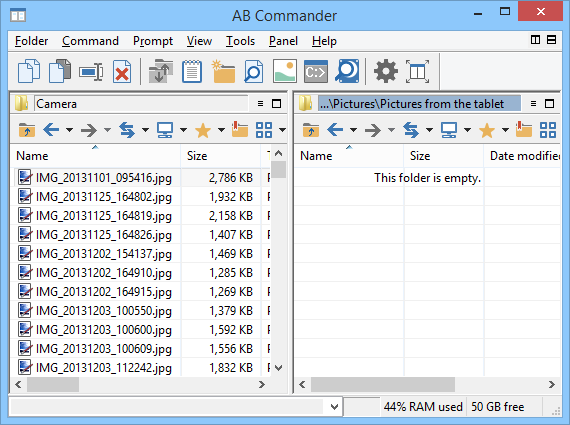Click the Copy files toolbar icon
Image resolution: width=570 pixels, height=425 pixels.
click(x=29, y=71)
